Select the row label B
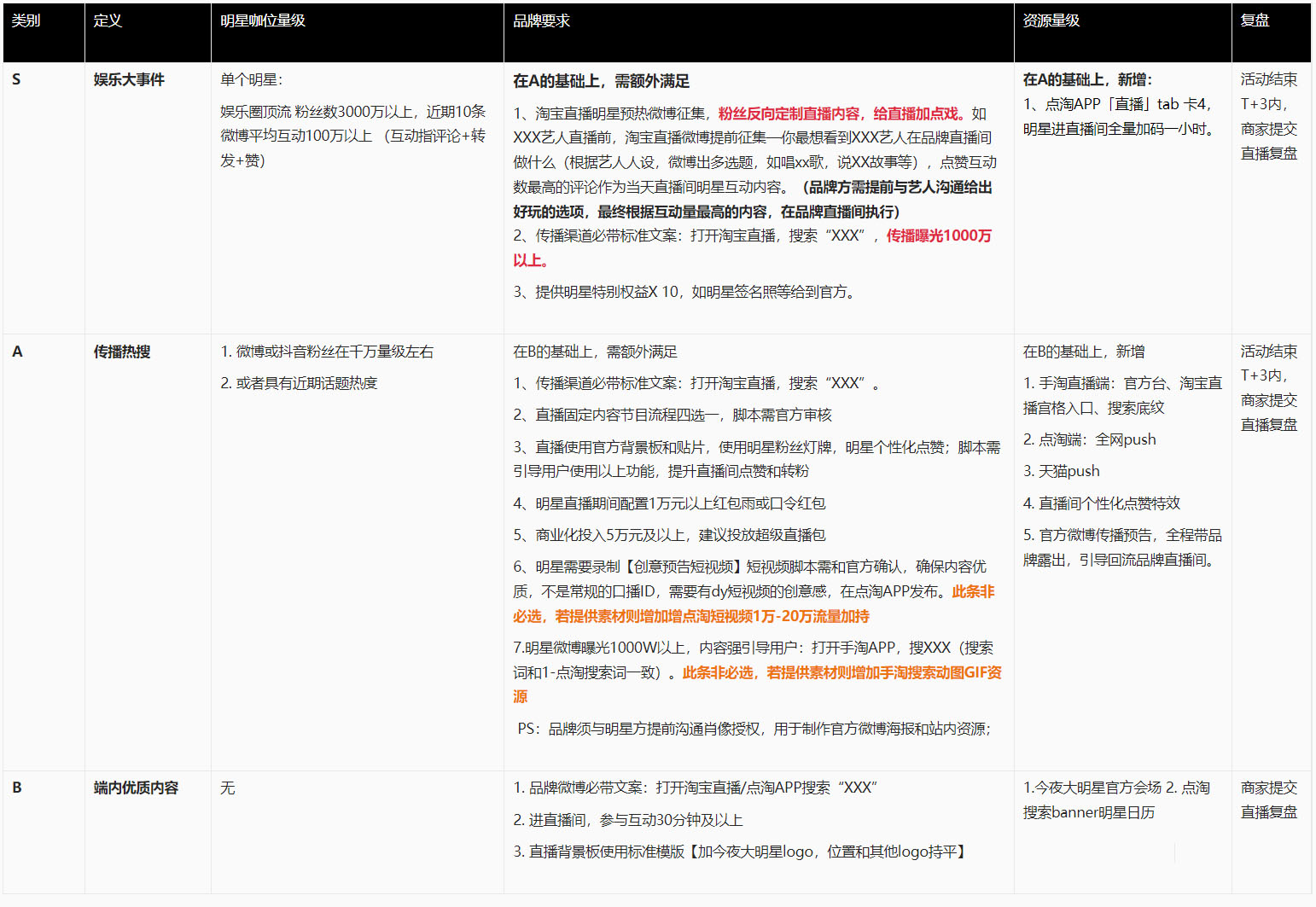1316x907 pixels. click(x=15, y=788)
